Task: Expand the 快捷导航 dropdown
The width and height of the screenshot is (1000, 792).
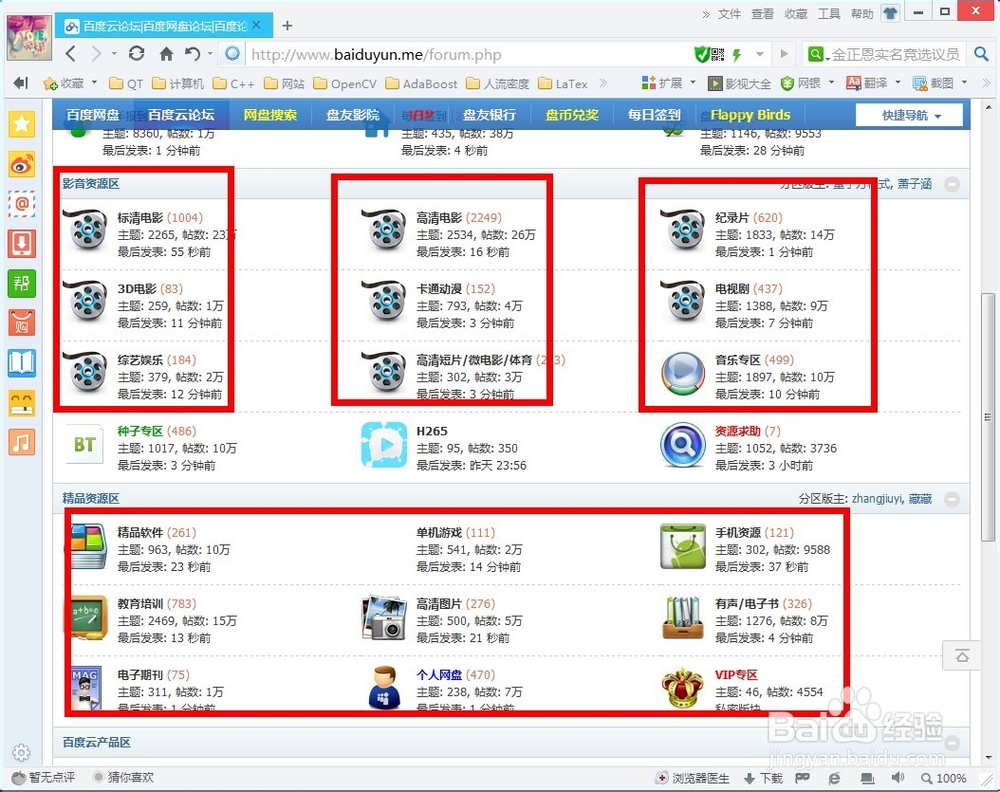Action: [909, 115]
